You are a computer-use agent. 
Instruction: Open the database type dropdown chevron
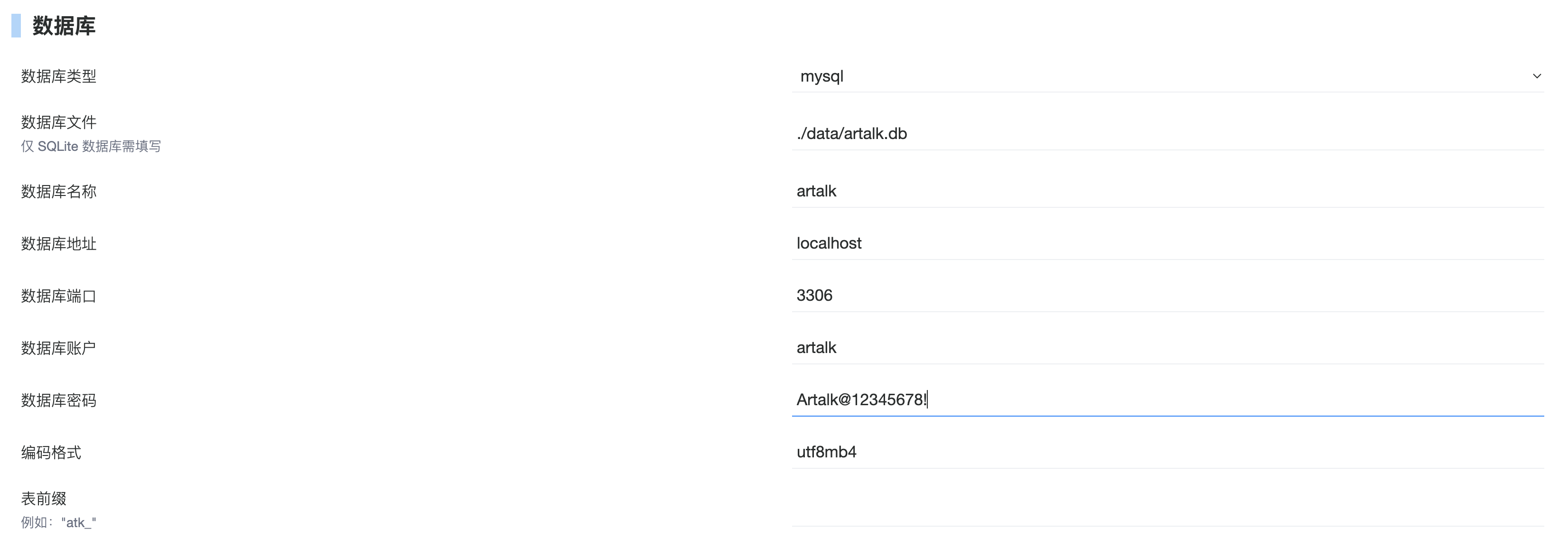(1536, 76)
